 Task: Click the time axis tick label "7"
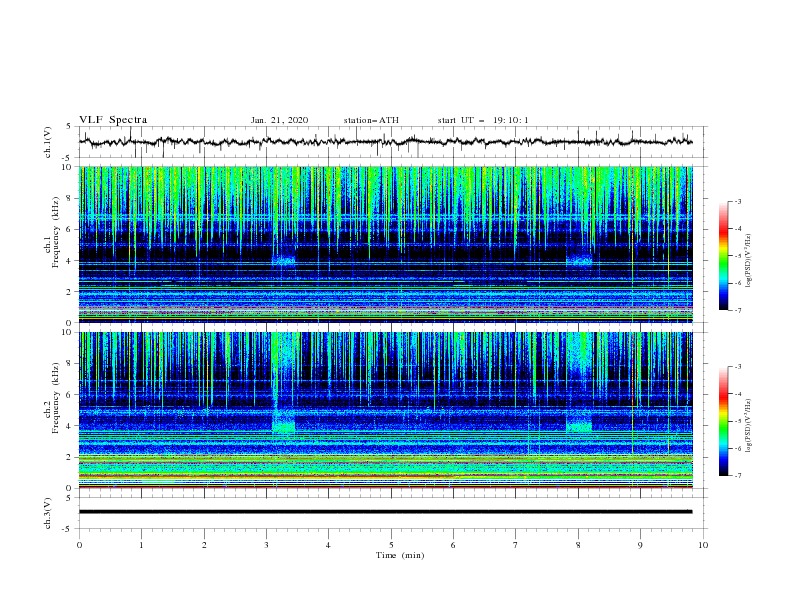(x=515, y=545)
